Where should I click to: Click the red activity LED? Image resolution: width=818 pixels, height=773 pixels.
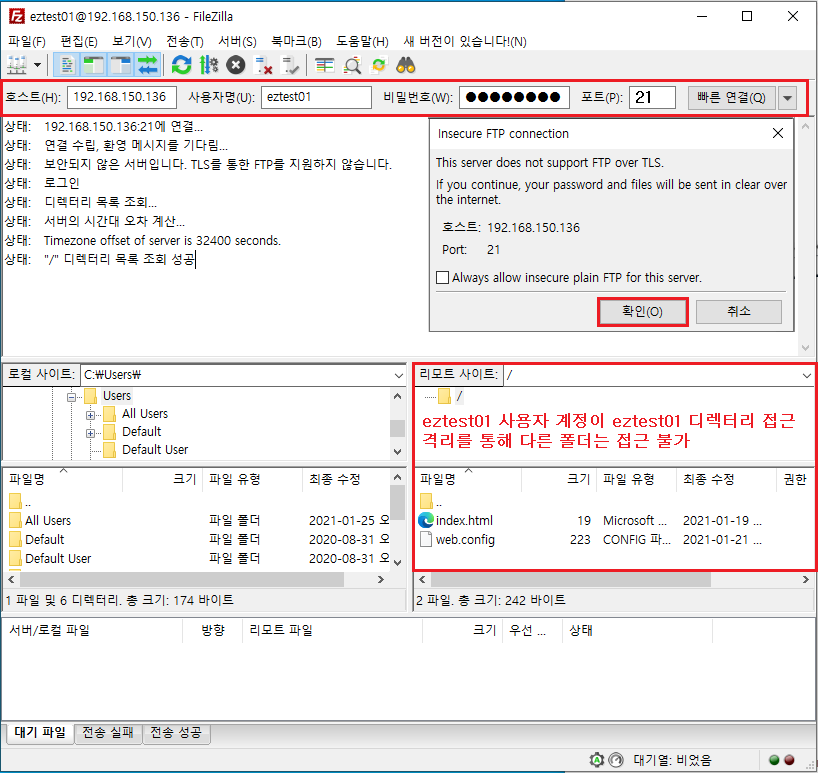790,760
